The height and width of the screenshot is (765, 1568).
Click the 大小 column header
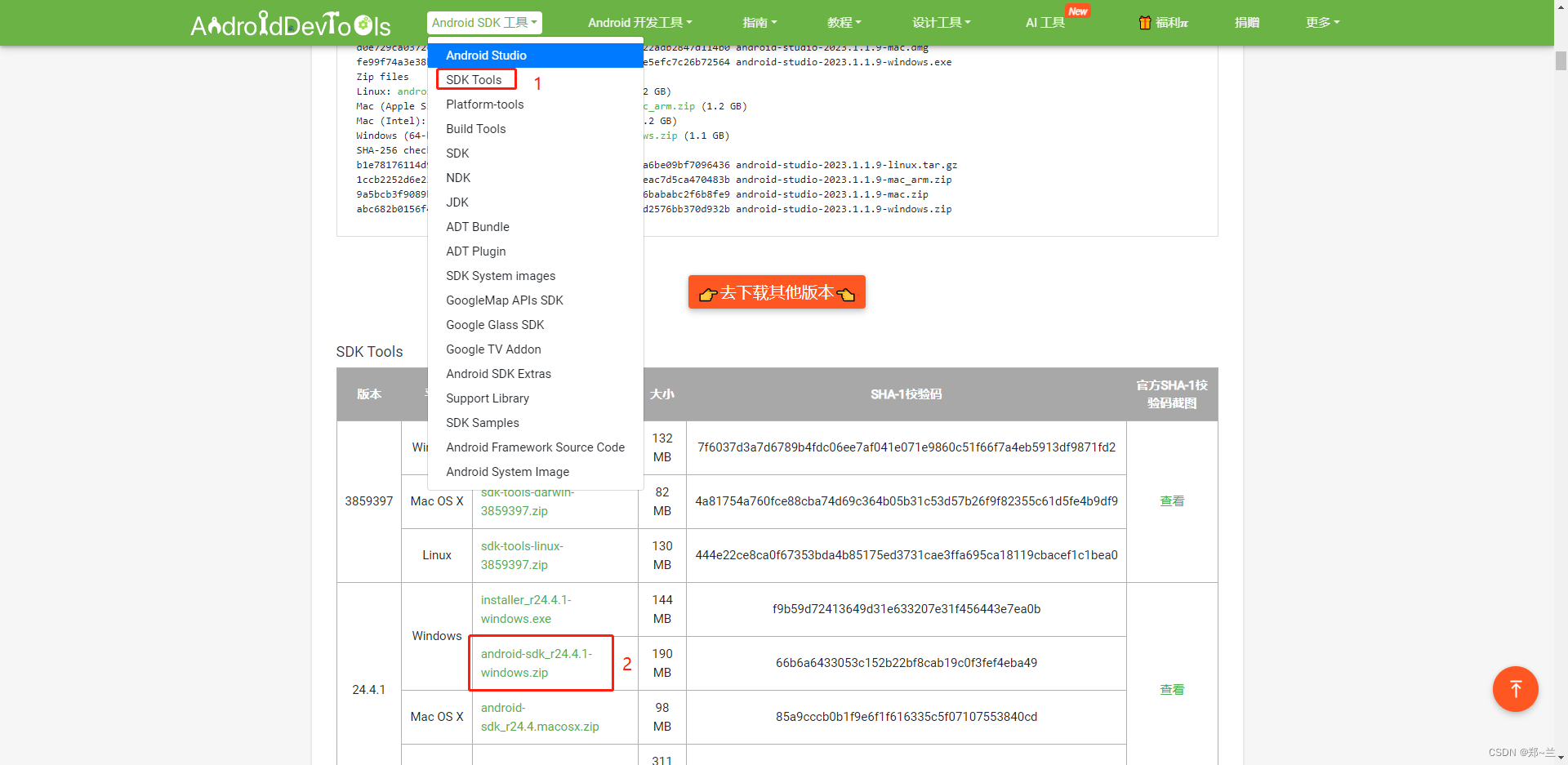click(x=662, y=394)
